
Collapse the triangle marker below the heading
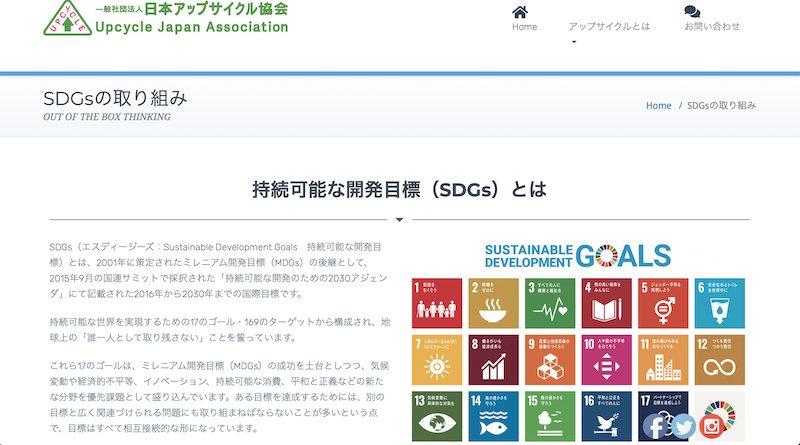point(399,219)
